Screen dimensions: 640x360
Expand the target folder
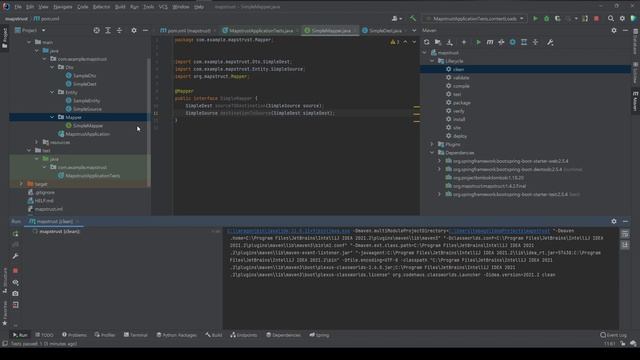(x=21, y=184)
